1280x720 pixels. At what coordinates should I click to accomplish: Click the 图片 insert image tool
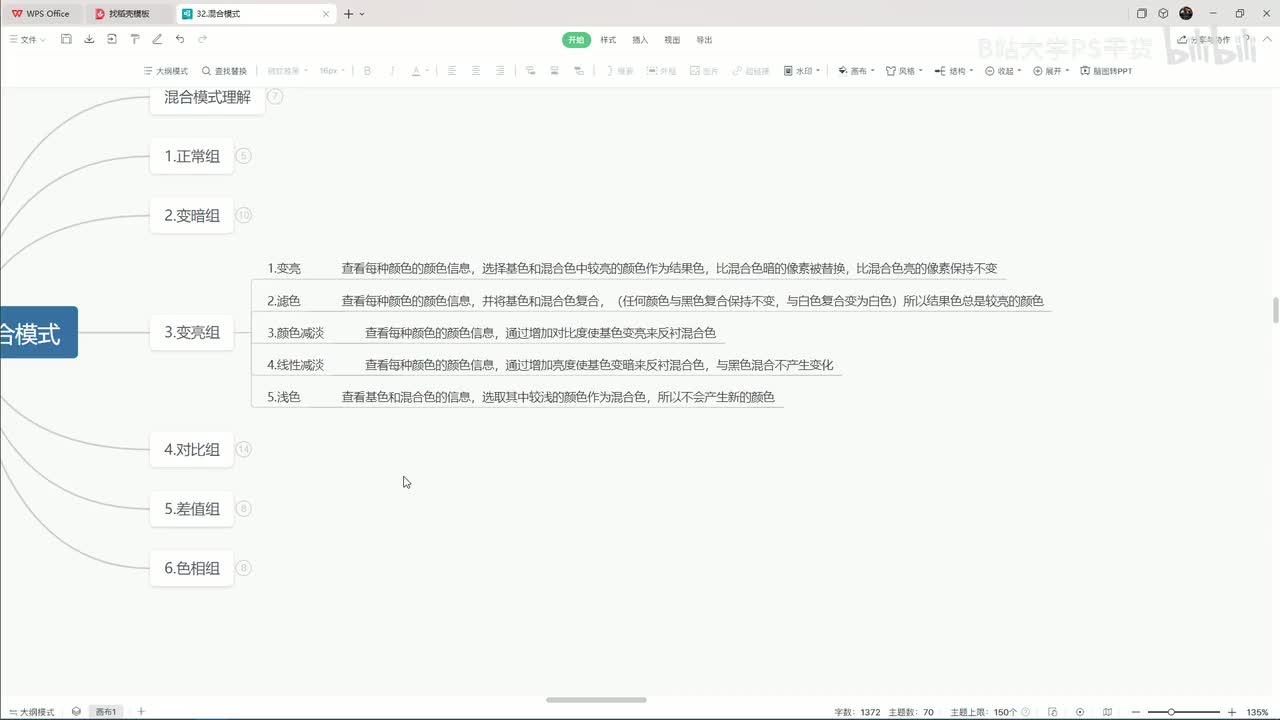click(704, 71)
